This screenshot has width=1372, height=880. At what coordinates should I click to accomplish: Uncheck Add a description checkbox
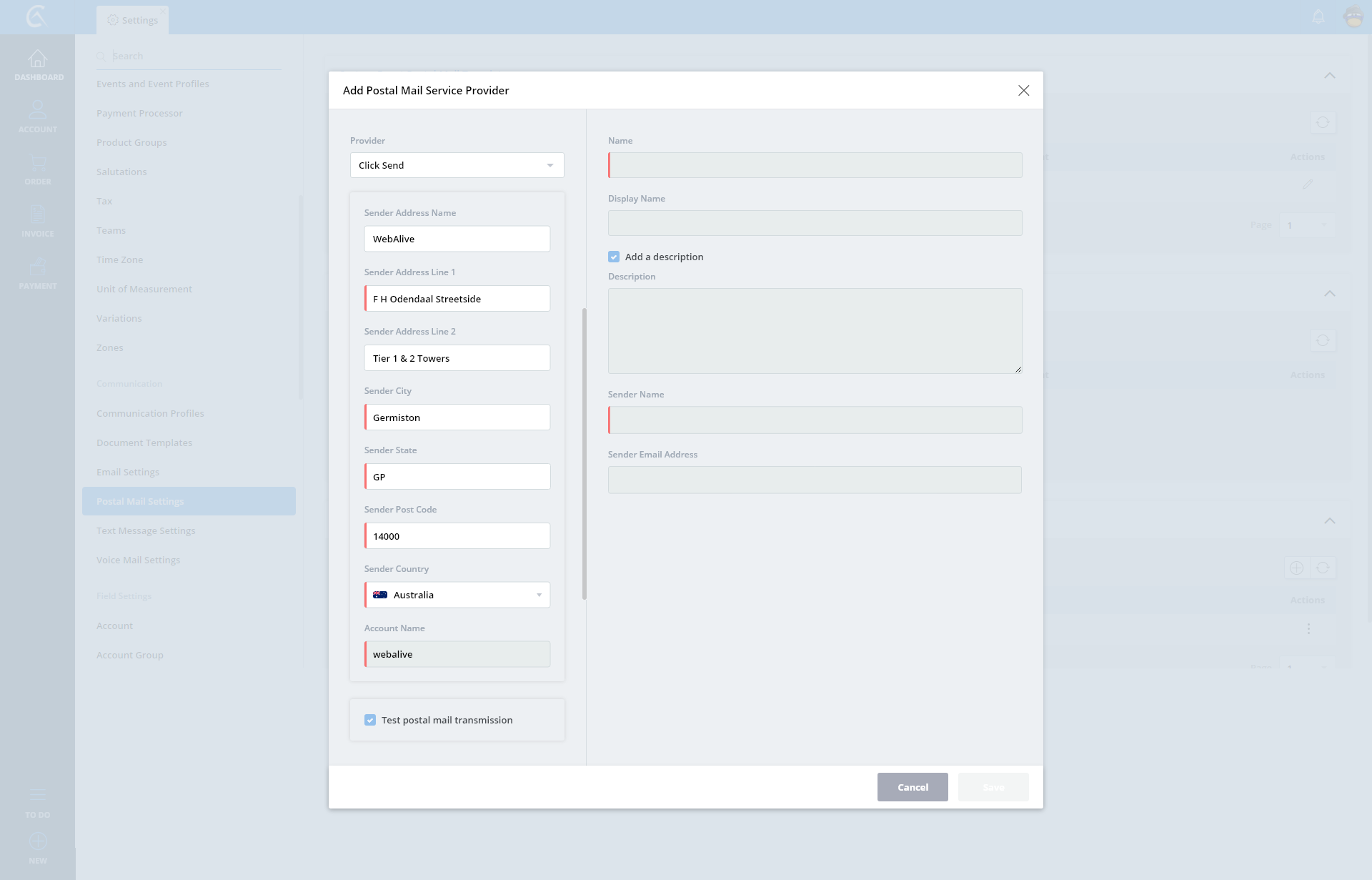tap(614, 257)
